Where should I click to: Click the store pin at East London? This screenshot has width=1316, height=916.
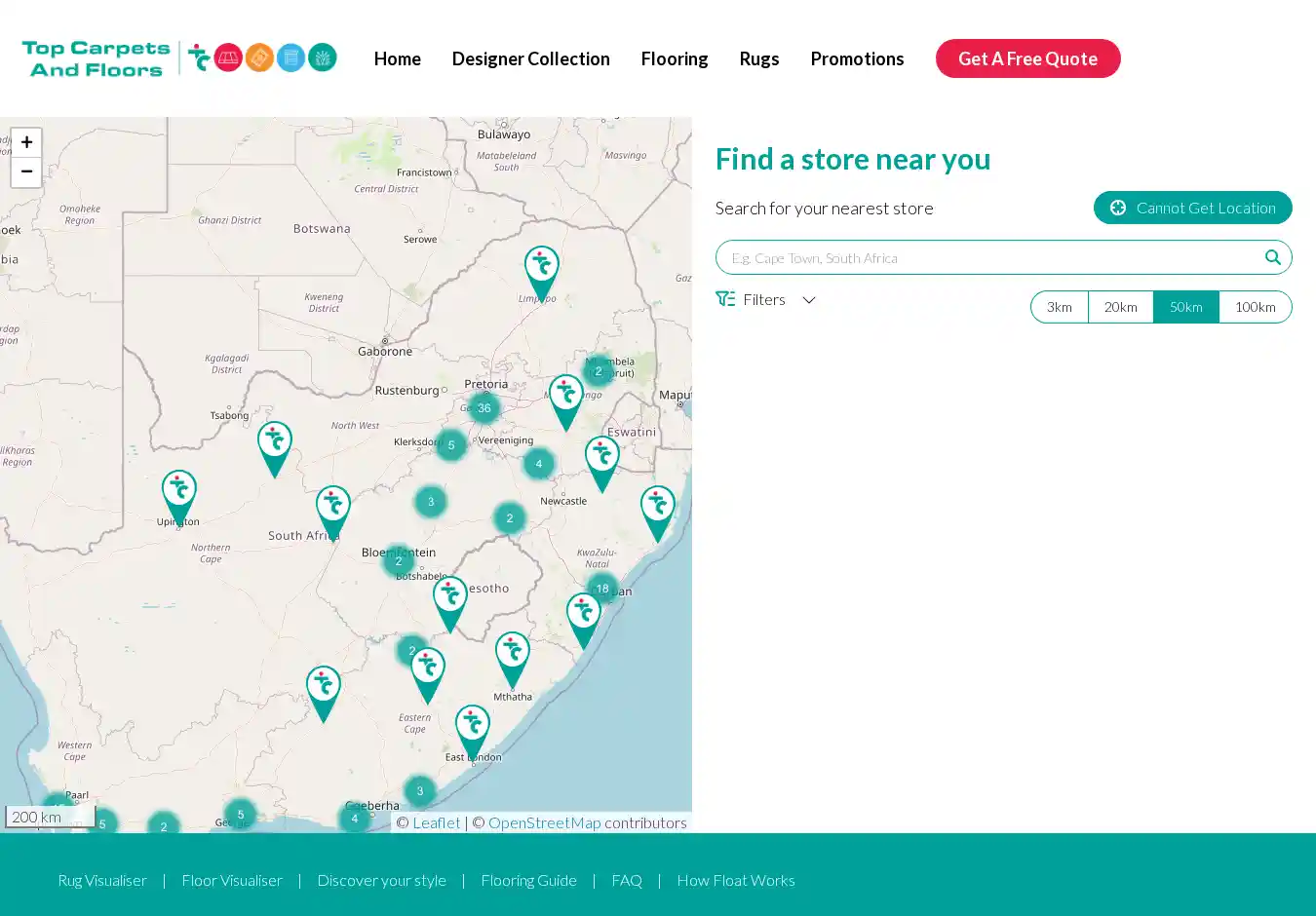pos(473,728)
